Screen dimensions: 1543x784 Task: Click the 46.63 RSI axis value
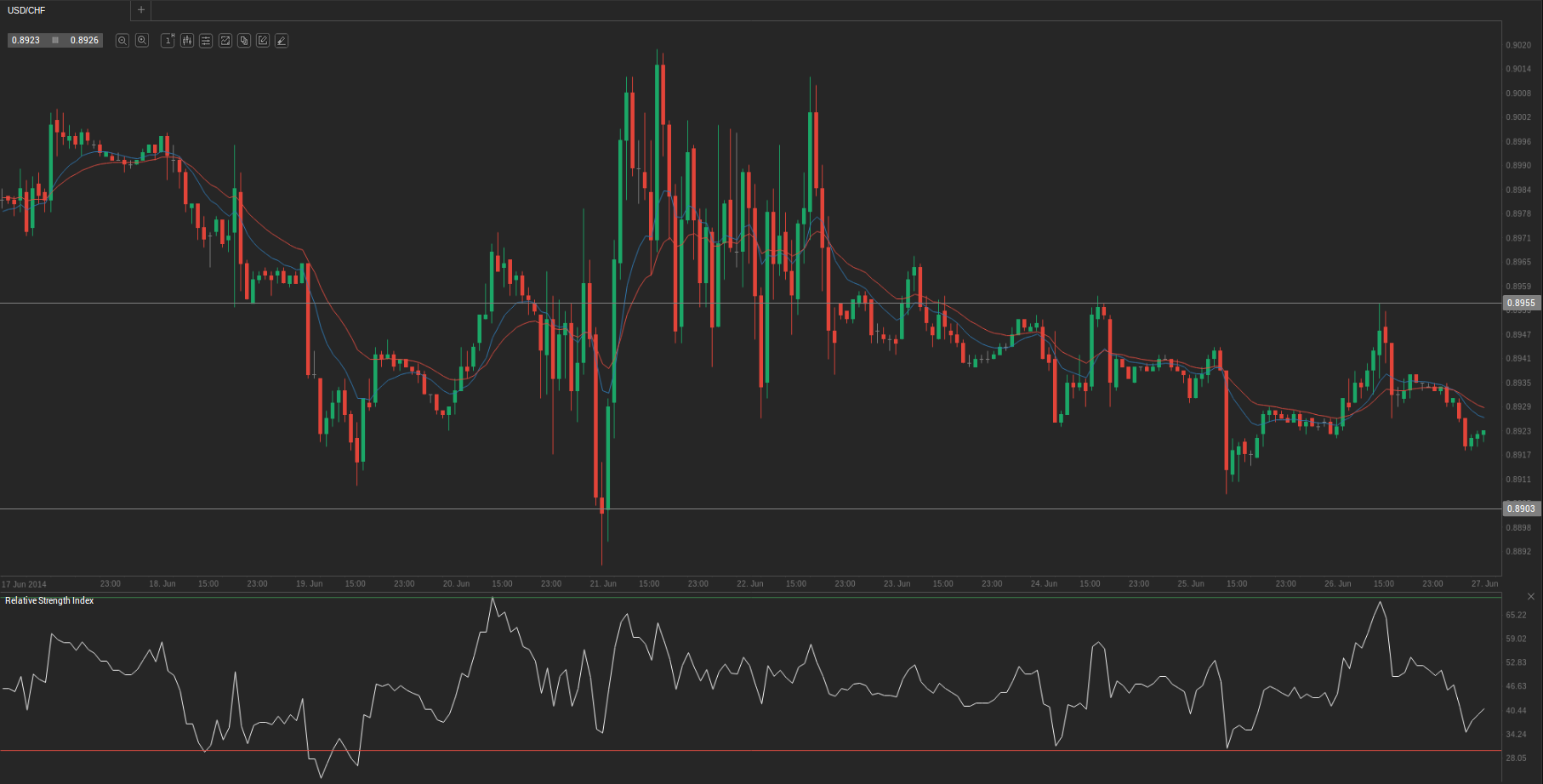coord(1516,686)
